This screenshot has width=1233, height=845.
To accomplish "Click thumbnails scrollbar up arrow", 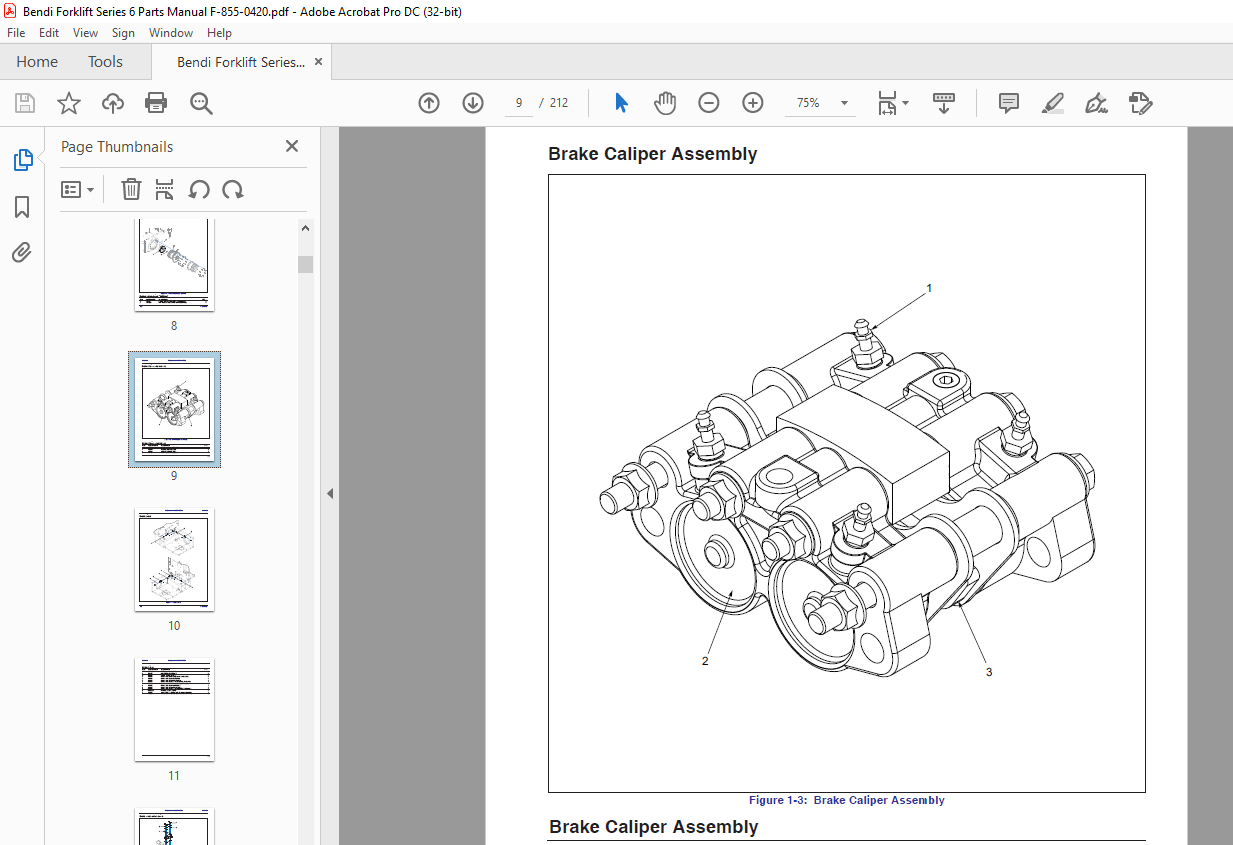I will coord(305,228).
